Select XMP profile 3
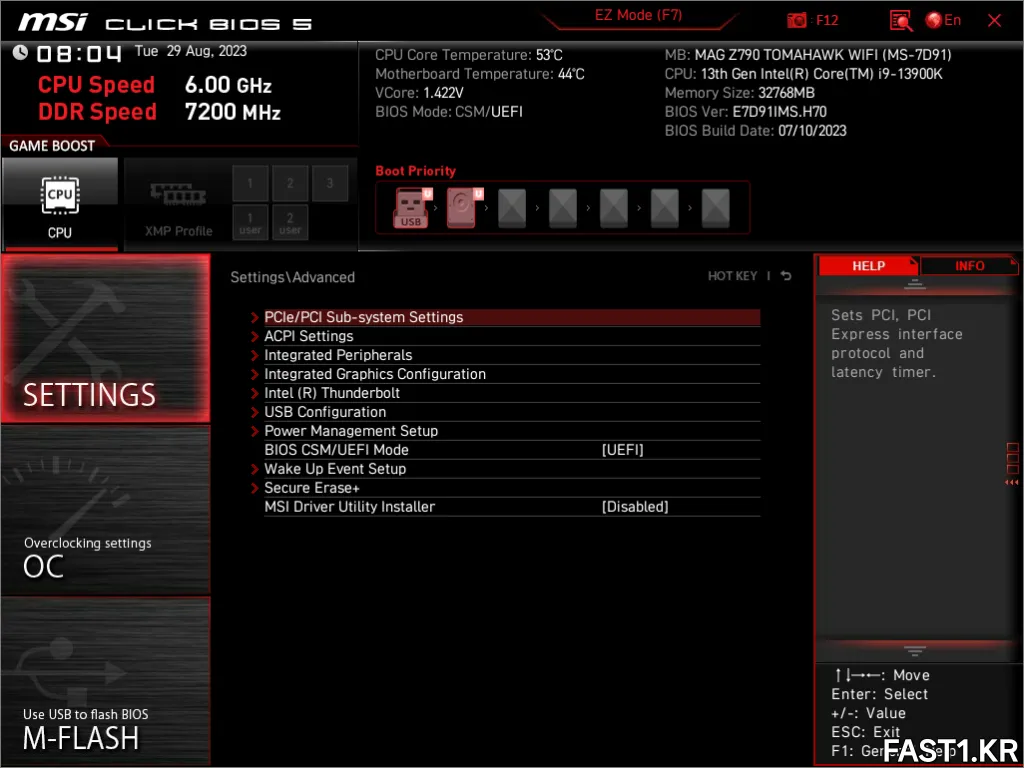 [330, 183]
